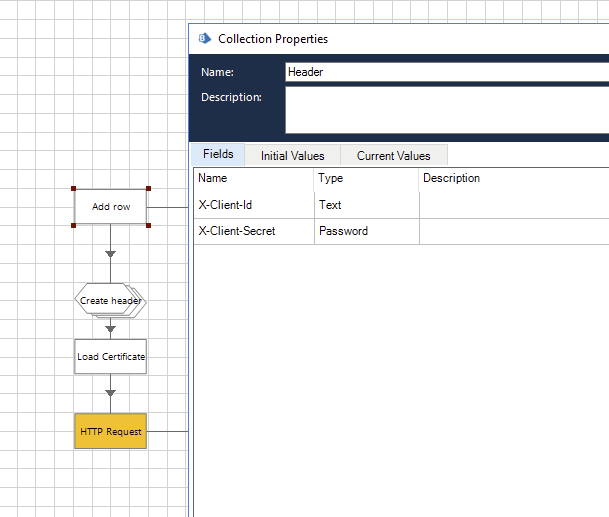
Task: Click the Text type cell for X-Client-Id
Action: [367, 205]
